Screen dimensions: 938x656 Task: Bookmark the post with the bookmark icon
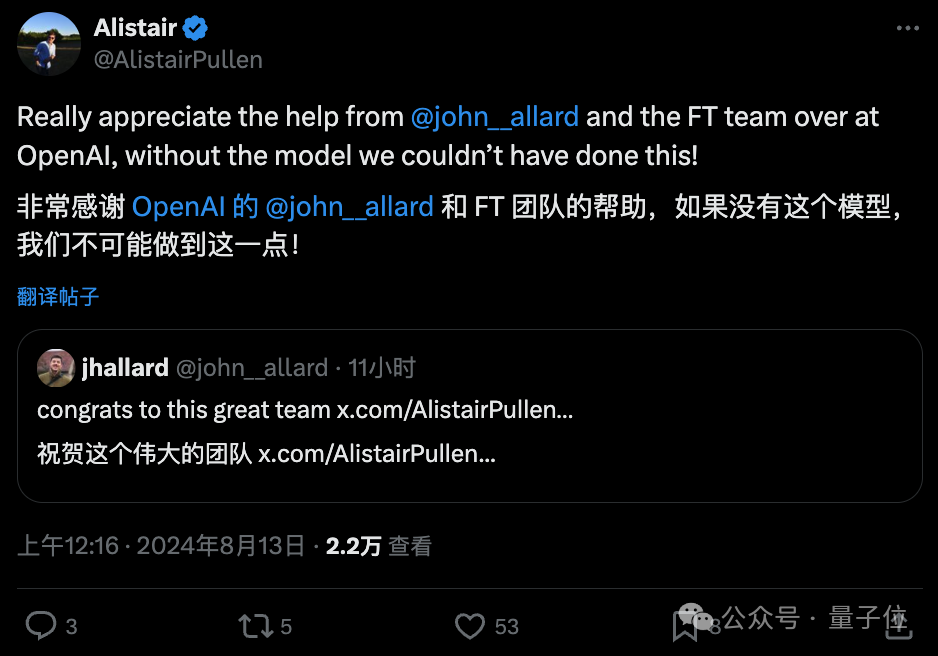[684, 626]
